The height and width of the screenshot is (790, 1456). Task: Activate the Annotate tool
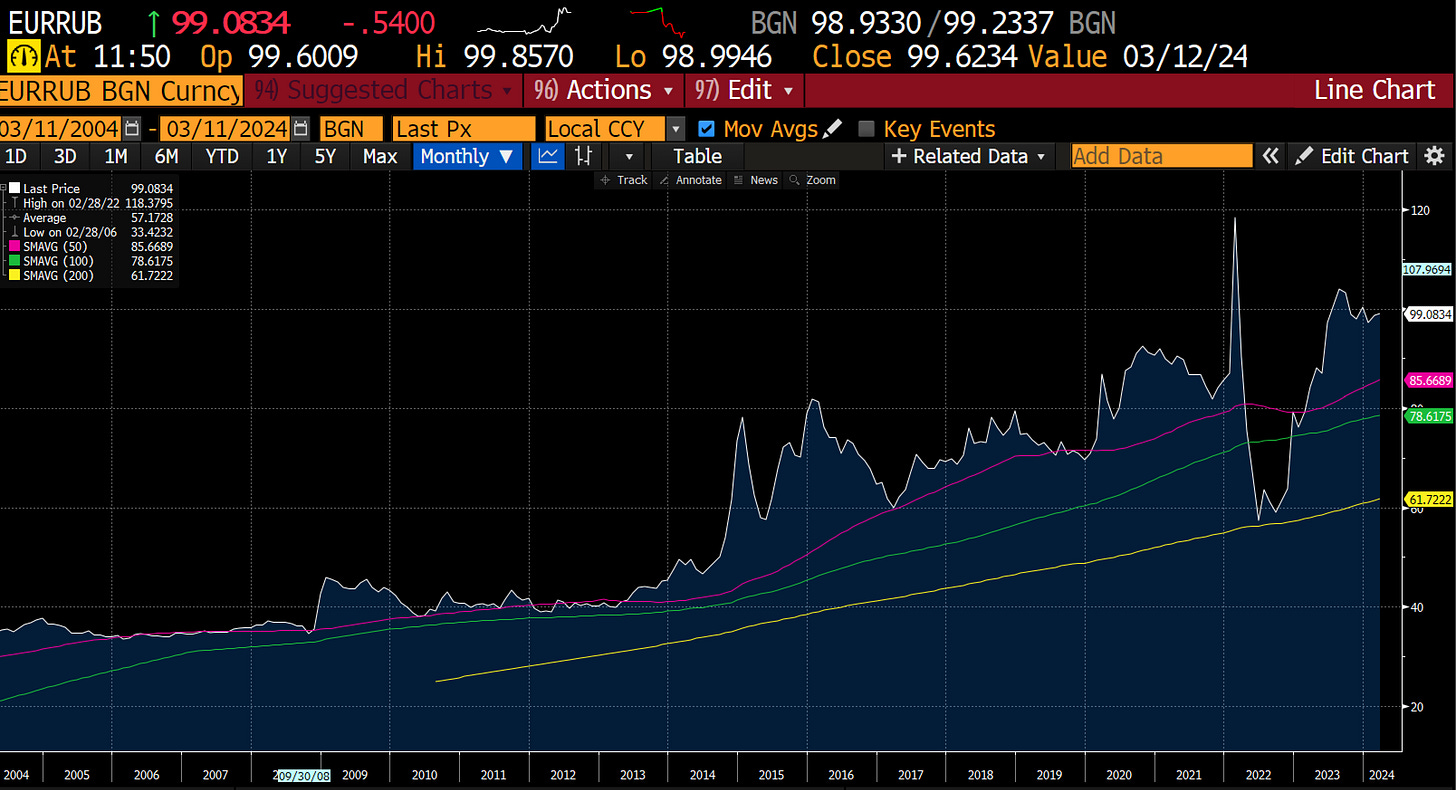[692, 180]
